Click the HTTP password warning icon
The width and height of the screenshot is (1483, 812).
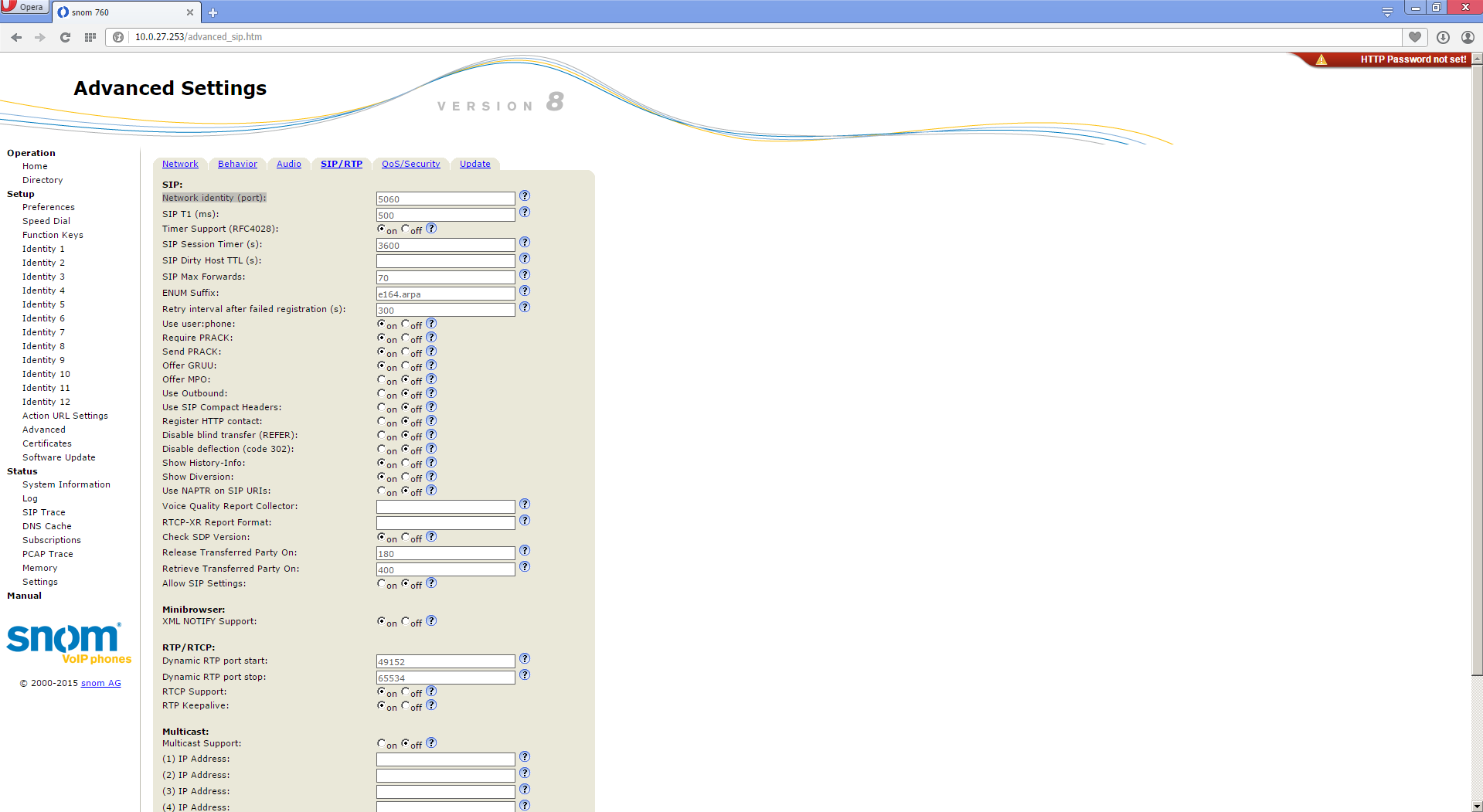coord(1321,59)
